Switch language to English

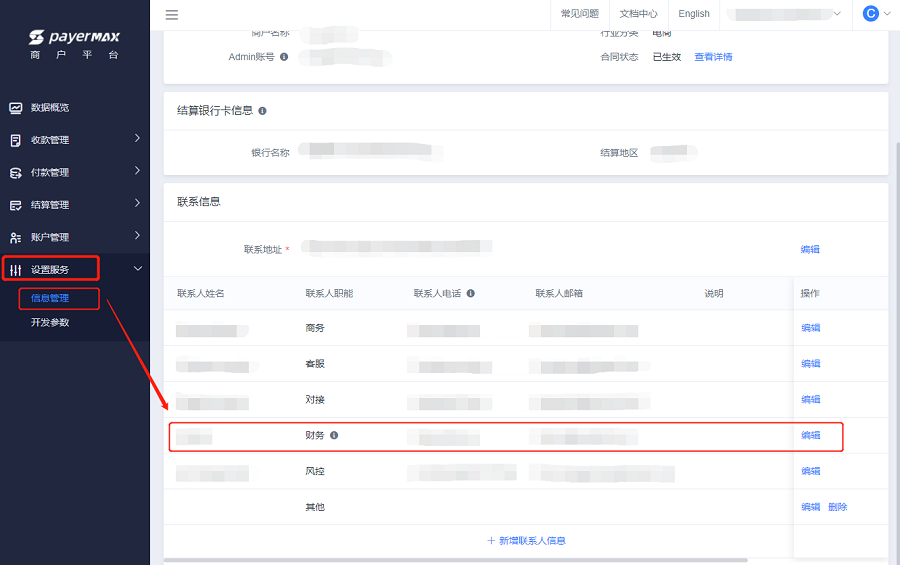point(694,14)
